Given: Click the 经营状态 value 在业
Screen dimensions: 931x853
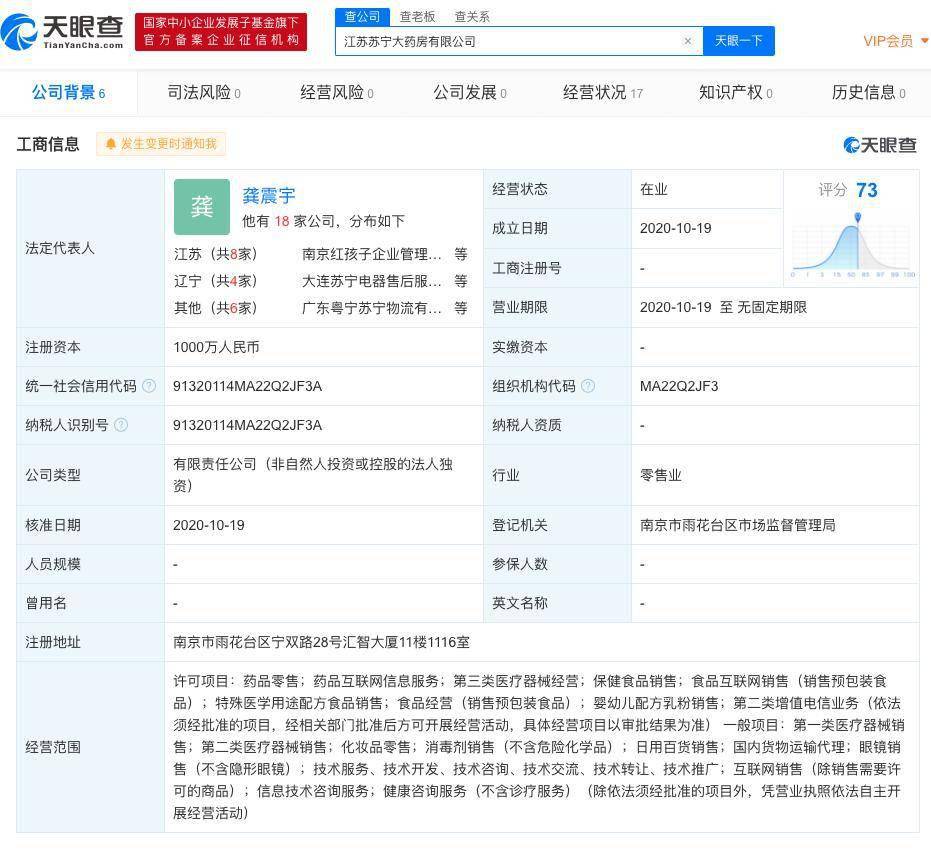Looking at the screenshot, I should 654,189.
